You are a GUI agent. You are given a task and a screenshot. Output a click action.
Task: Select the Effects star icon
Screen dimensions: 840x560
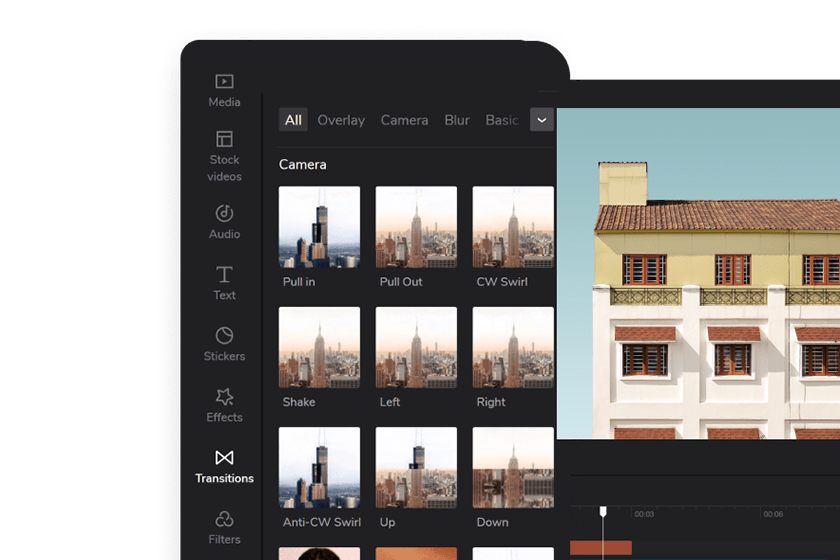point(224,397)
